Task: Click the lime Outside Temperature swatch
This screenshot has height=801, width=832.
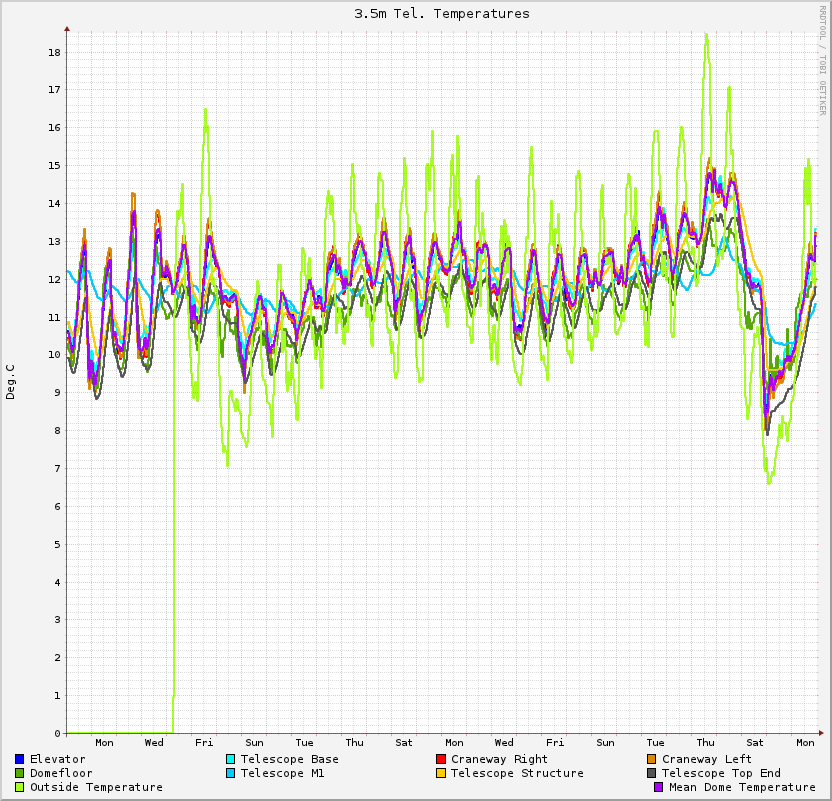Action: click(x=20, y=787)
